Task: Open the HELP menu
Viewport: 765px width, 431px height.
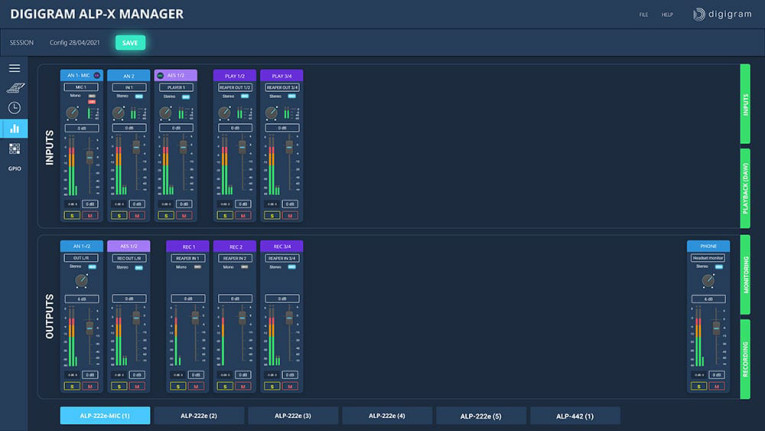Action: (x=667, y=15)
